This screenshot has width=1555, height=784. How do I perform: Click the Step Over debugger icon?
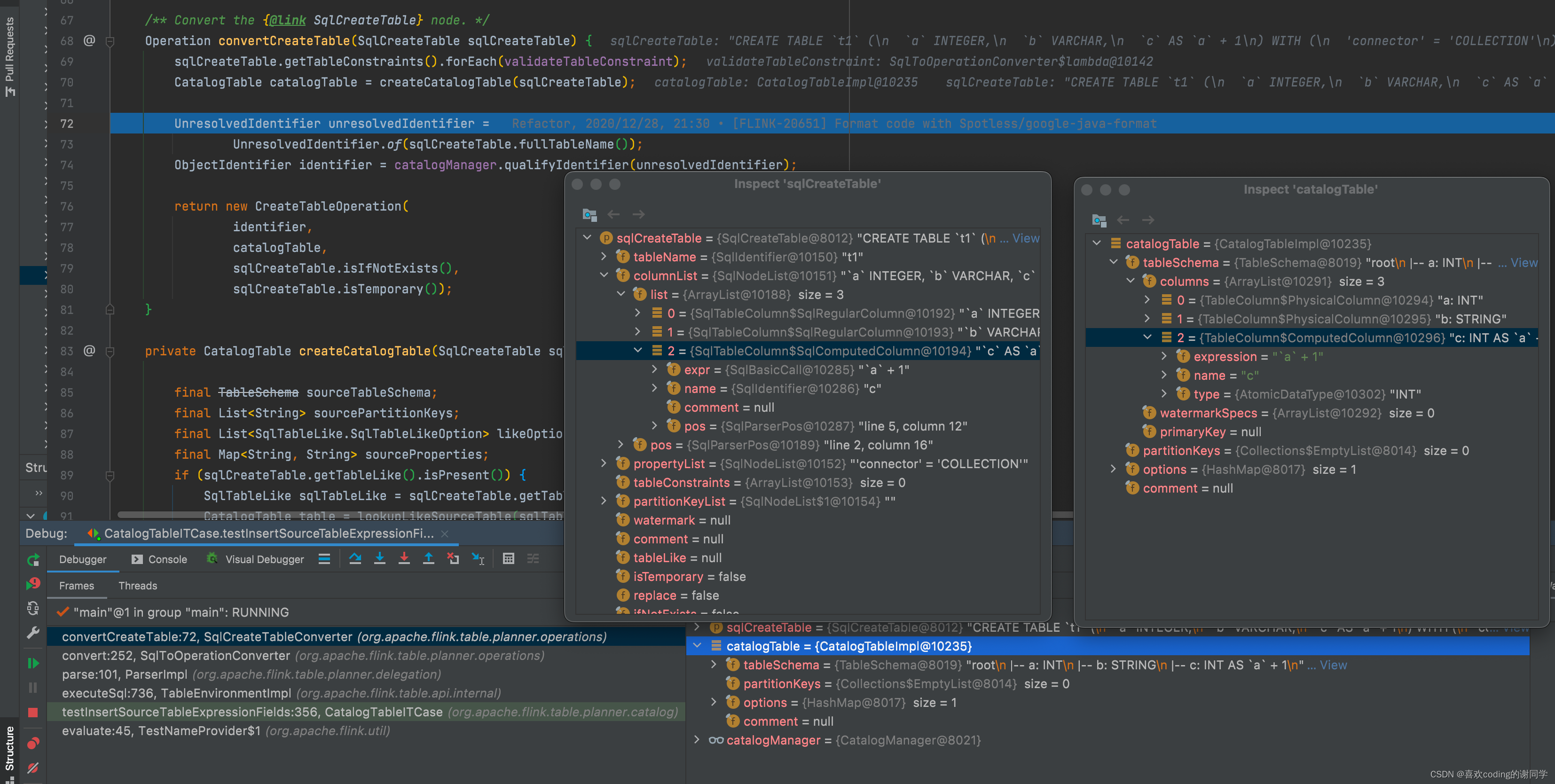[x=355, y=558]
